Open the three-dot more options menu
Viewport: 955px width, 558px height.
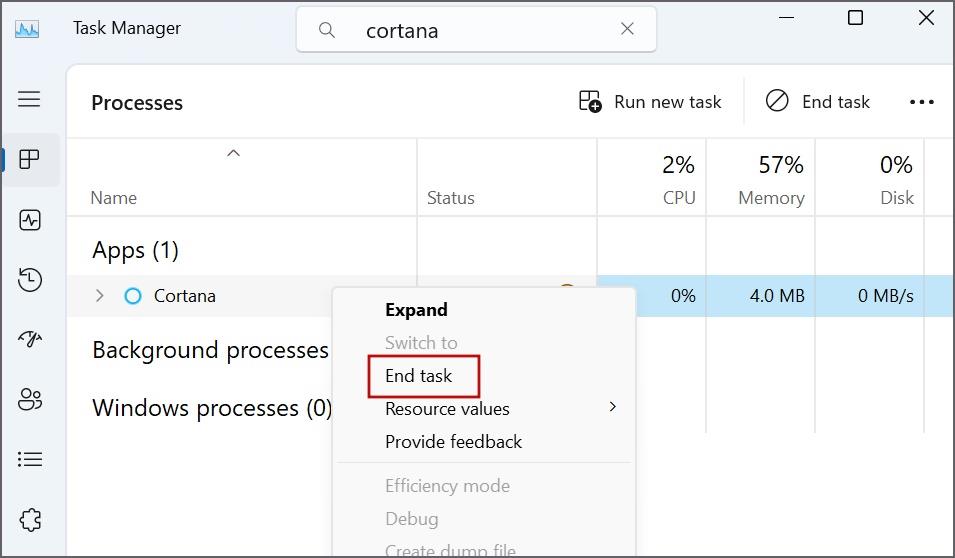pyautogui.click(x=922, y=102)
